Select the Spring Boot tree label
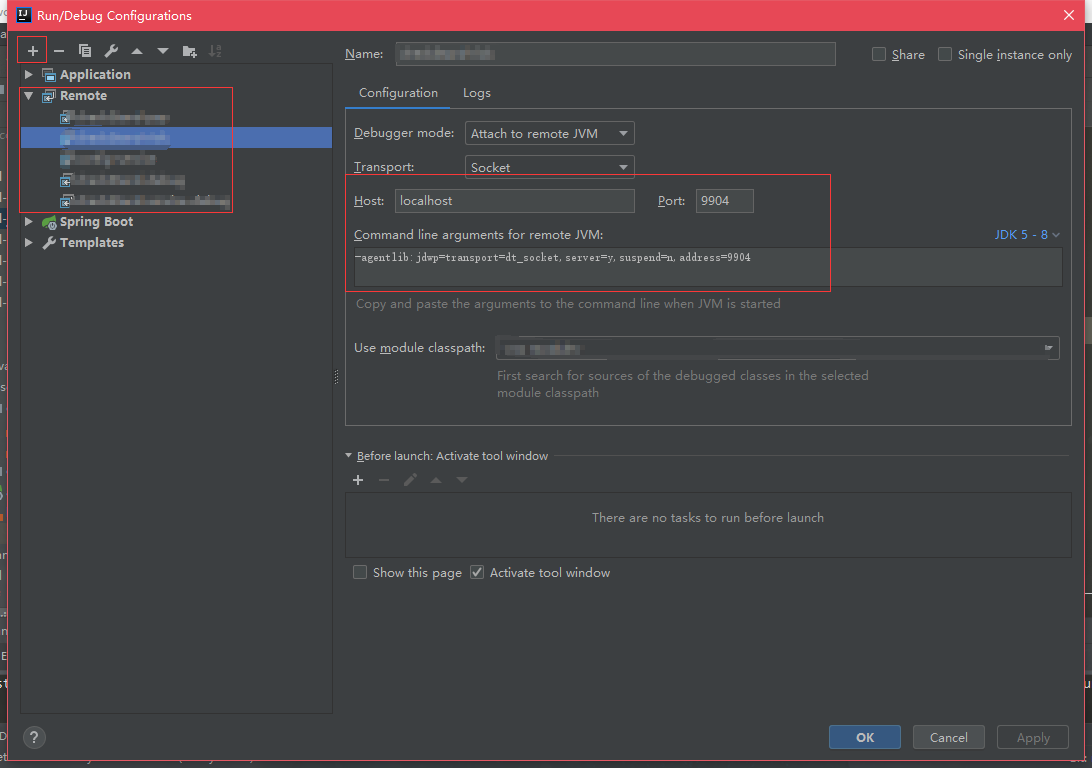 96,222
